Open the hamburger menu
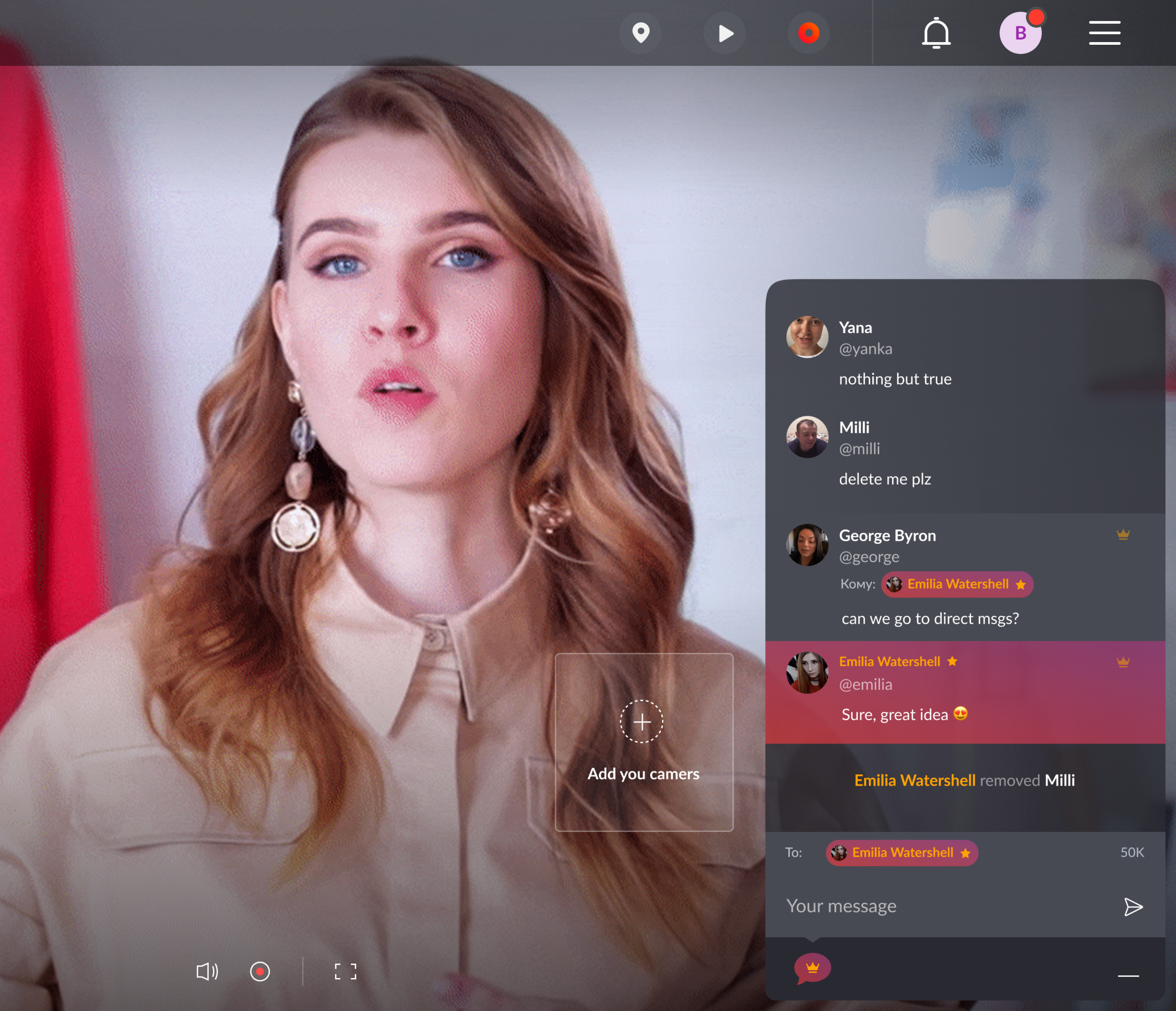 pyautogui.click(x=1104, y=33)
